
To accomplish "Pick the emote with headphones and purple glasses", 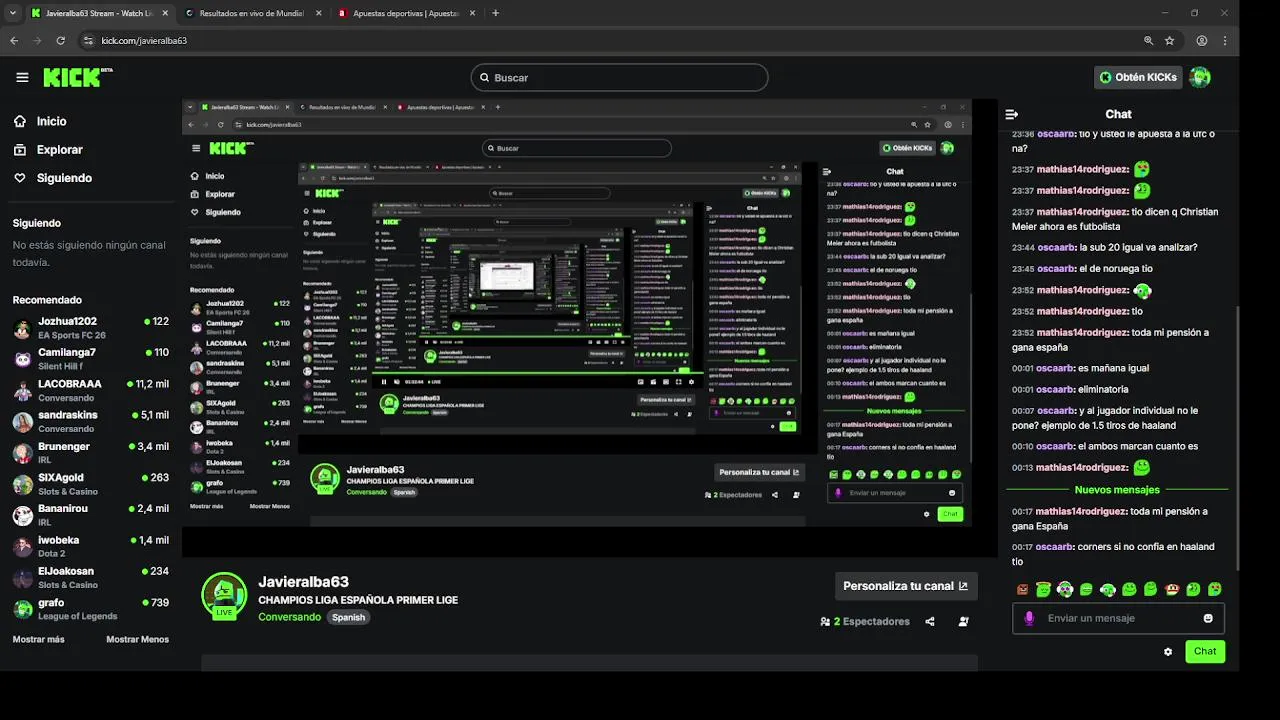I will coord(1065,590).
